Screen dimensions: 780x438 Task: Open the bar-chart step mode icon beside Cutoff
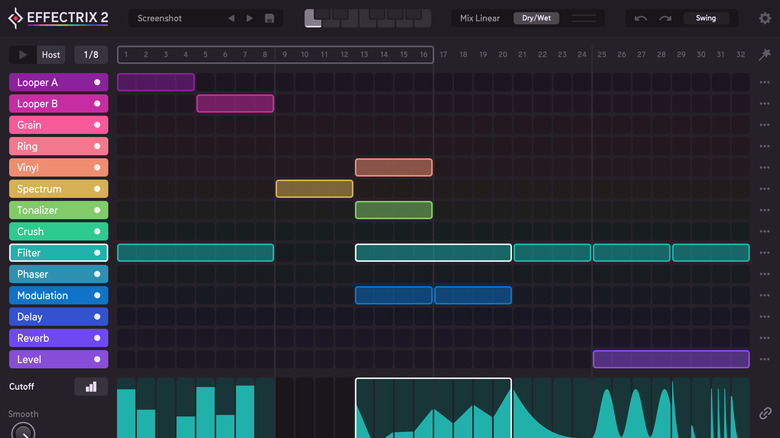91,386
